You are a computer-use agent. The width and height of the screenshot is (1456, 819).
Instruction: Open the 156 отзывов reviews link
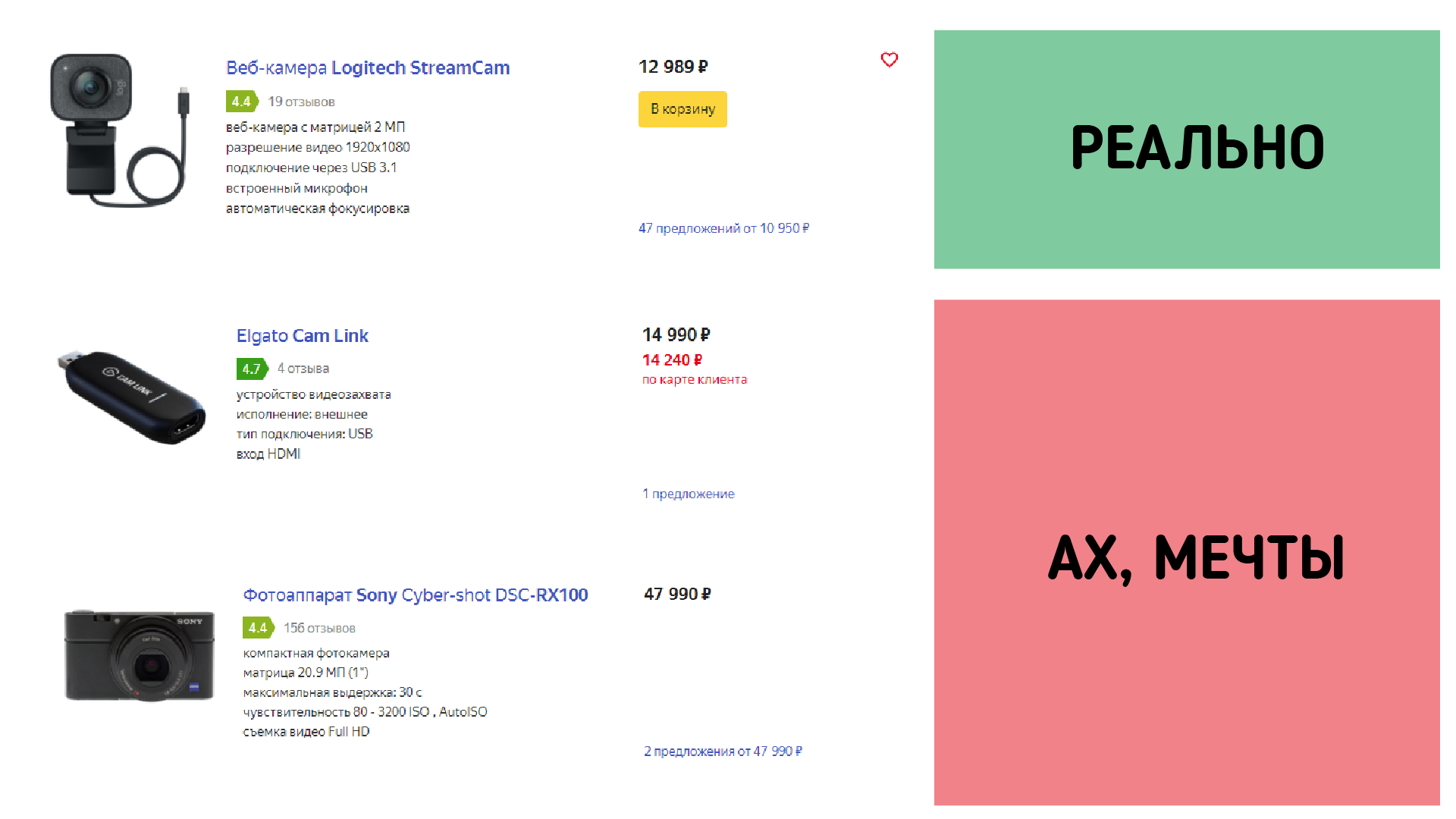[x=319, y=628]
